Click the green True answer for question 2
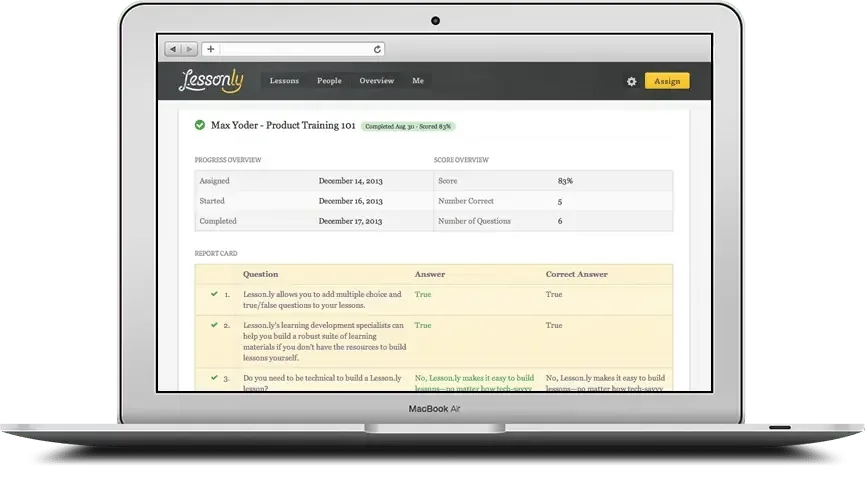The height and width of the screenshot is (478, 865). [423, 325]
